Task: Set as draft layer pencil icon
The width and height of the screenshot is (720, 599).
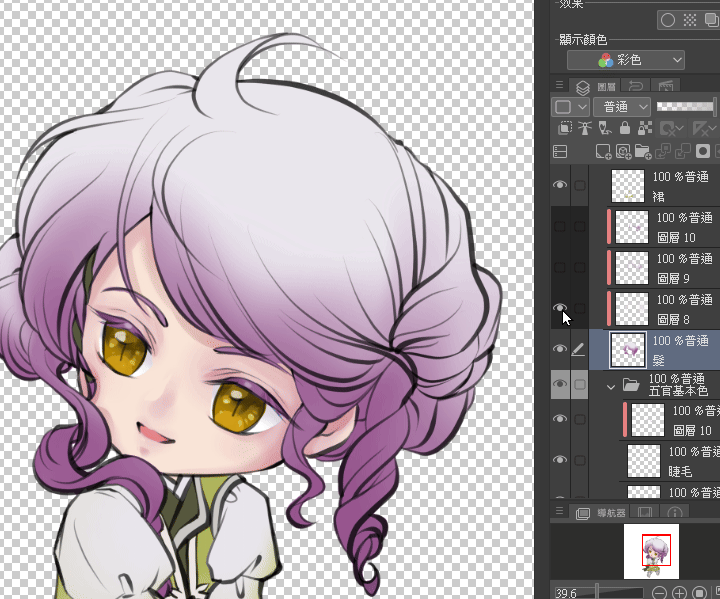Action: (605, 128)
